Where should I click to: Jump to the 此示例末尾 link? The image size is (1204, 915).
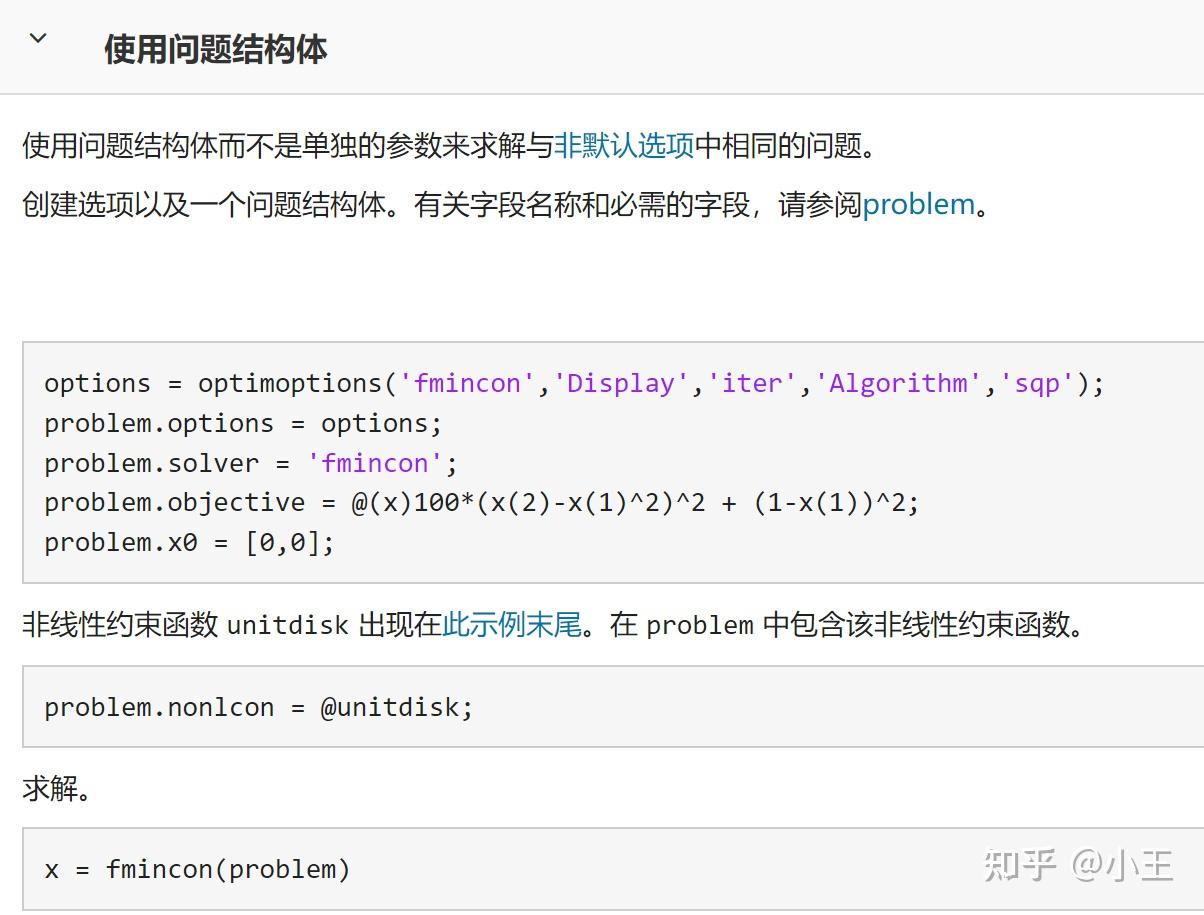click(511, 625)
